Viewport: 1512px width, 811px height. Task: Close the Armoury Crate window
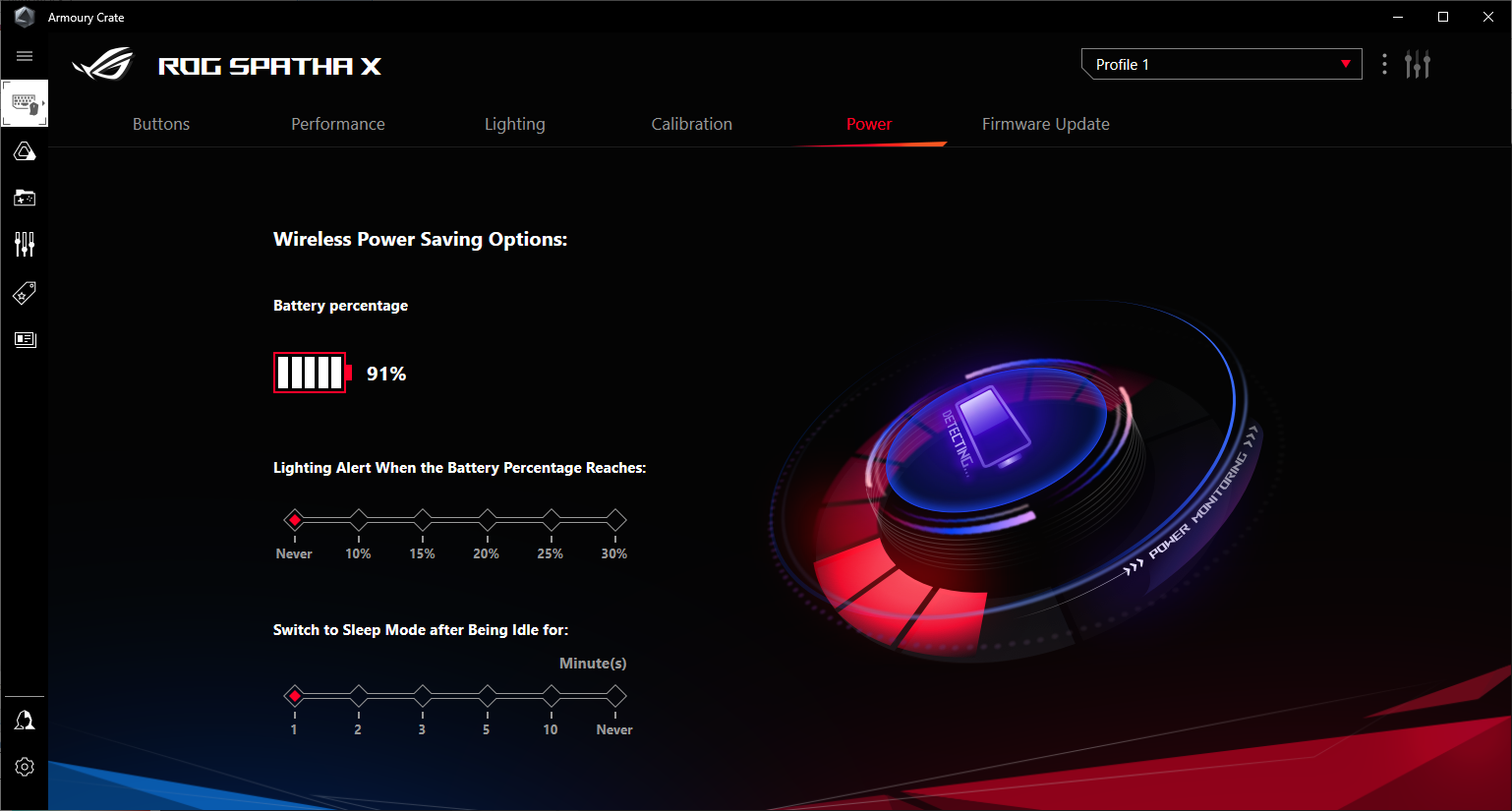1488,17
